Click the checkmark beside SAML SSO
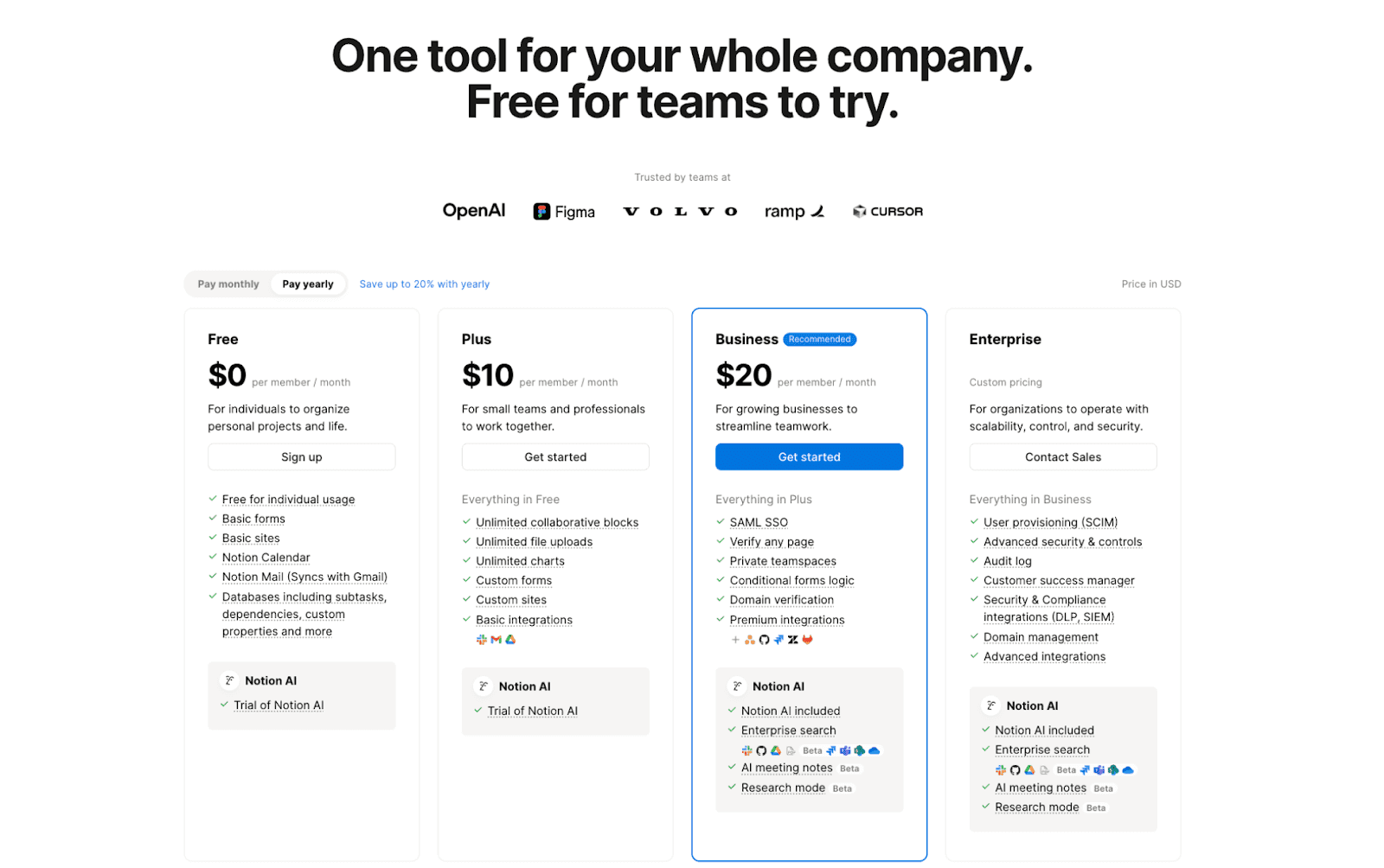Image resolution: width=1384 pixels, height=868 pixels. tap(720, 522)
